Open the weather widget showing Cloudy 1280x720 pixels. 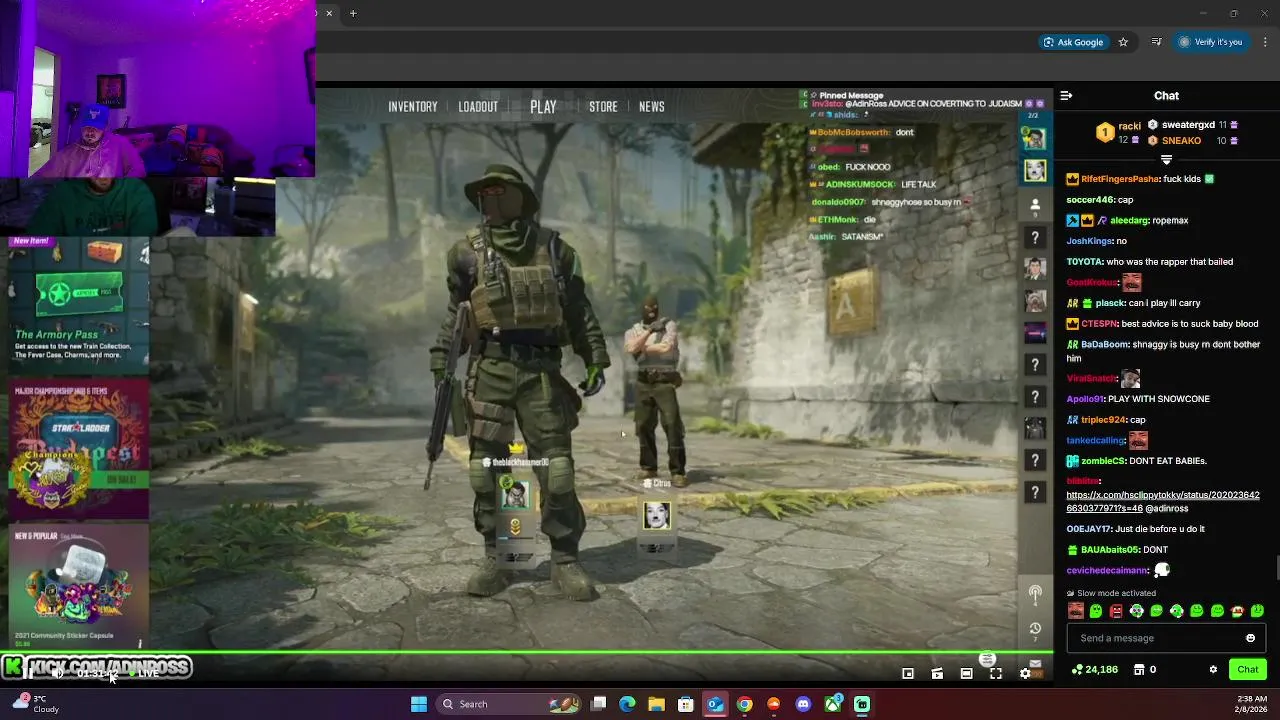tap(36, 704)
